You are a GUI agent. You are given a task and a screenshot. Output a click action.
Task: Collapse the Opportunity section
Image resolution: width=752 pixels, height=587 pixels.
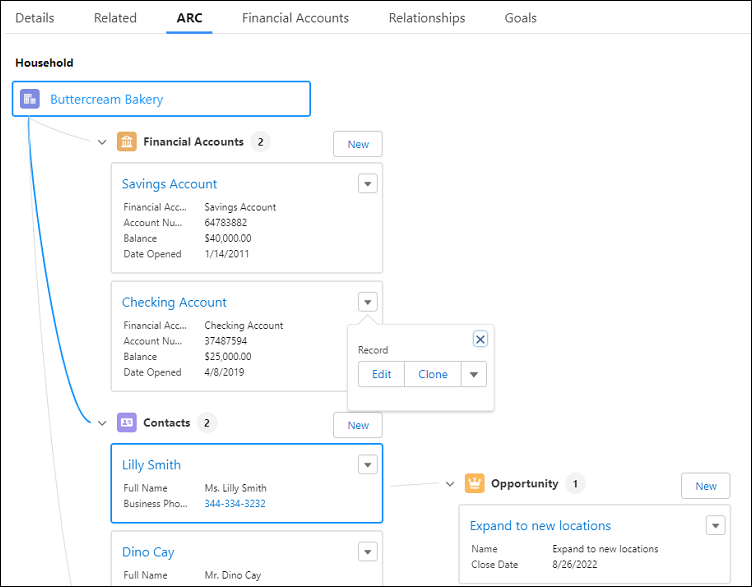(x=450, y=484)
